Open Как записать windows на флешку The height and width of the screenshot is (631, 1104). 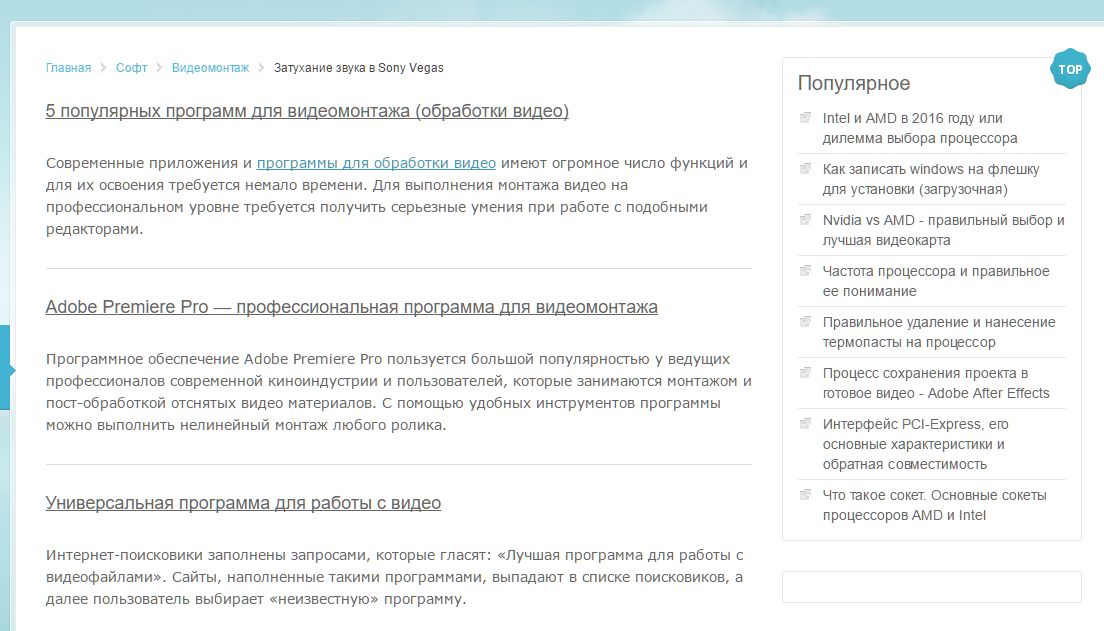tap(931, 179)
